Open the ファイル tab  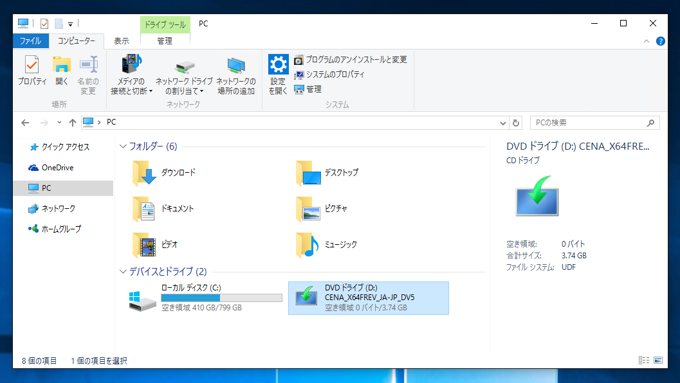[30, 41]
